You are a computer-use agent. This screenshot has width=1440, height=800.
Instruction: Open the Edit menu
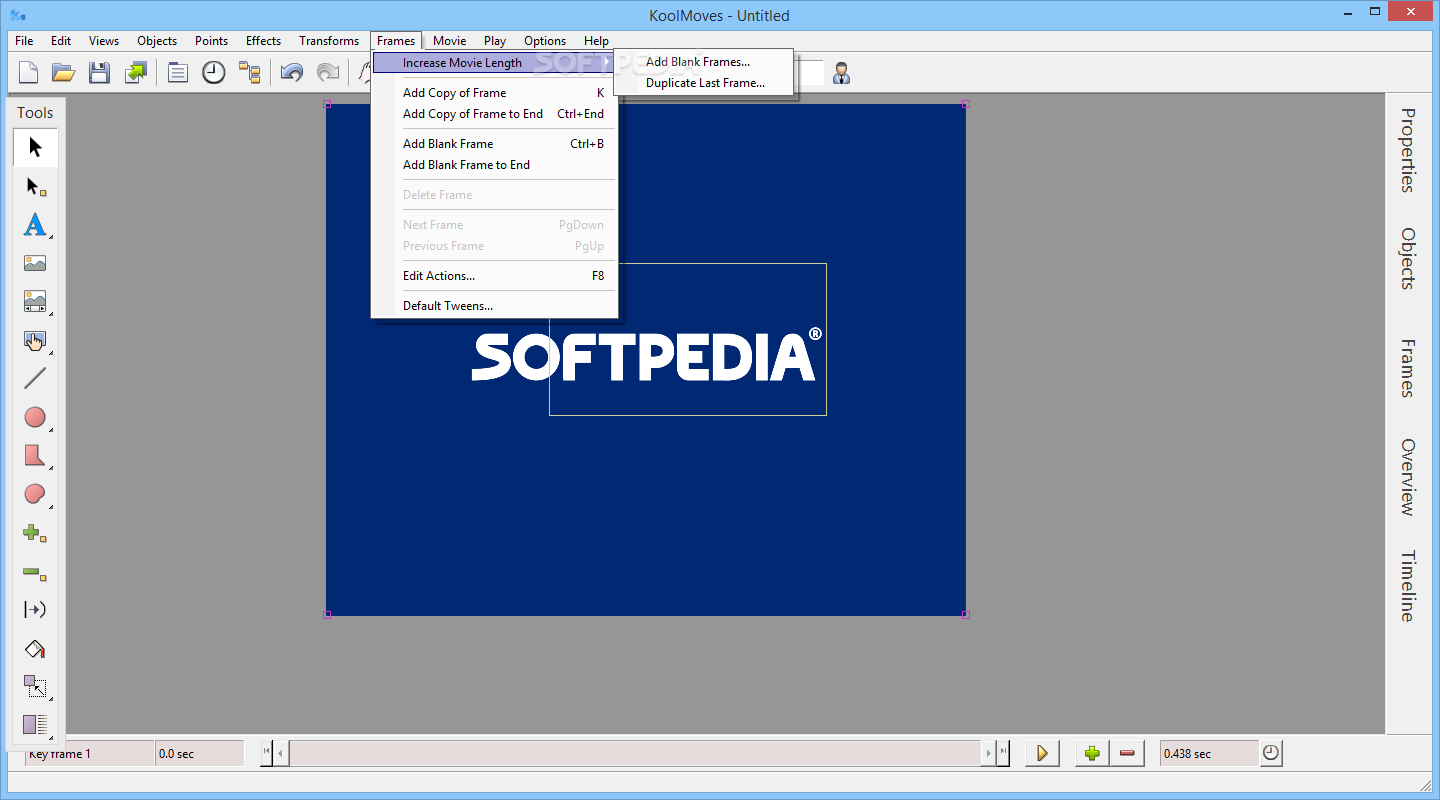click(61, 41)
